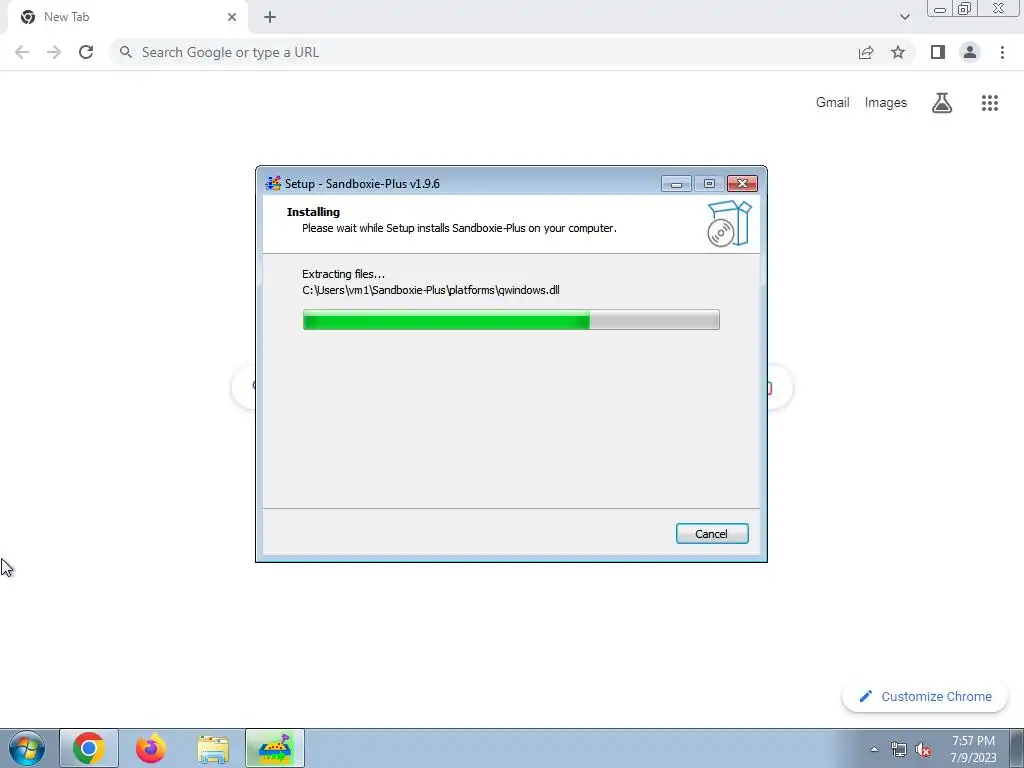Open the Google Images link

point(886,103)
